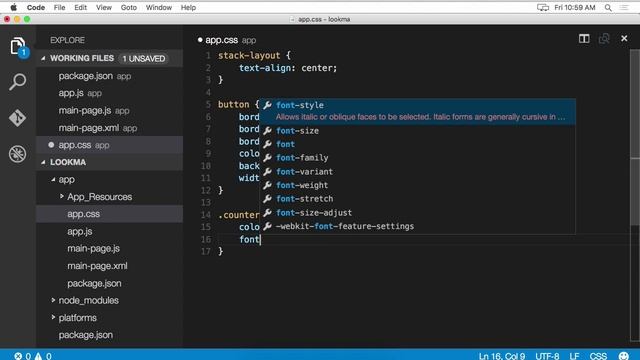This screenshot has width=640, height=360.
Task: Click unsaved dot next to app.css working file
Action: pyautogui.click(x=51, y=144)
